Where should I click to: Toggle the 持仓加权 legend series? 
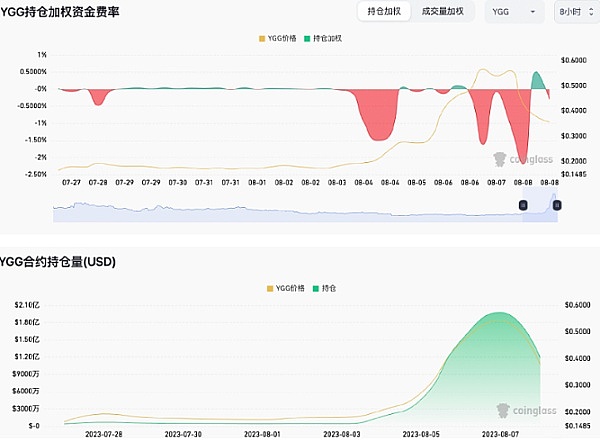pos(323,38)
